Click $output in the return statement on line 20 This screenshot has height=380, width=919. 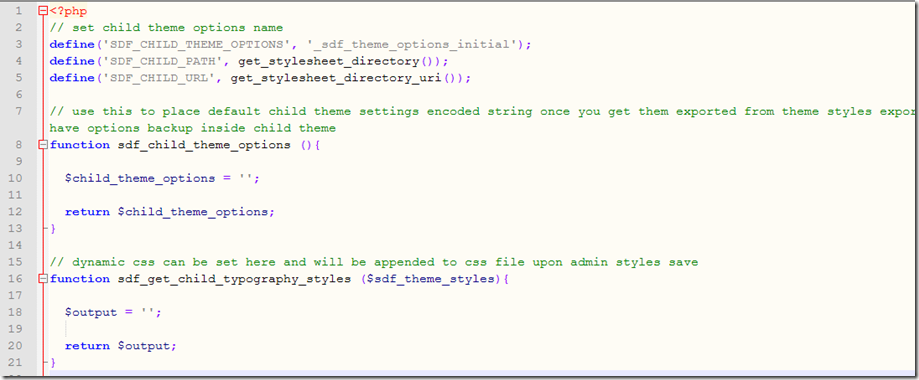(x=144, y=346)
